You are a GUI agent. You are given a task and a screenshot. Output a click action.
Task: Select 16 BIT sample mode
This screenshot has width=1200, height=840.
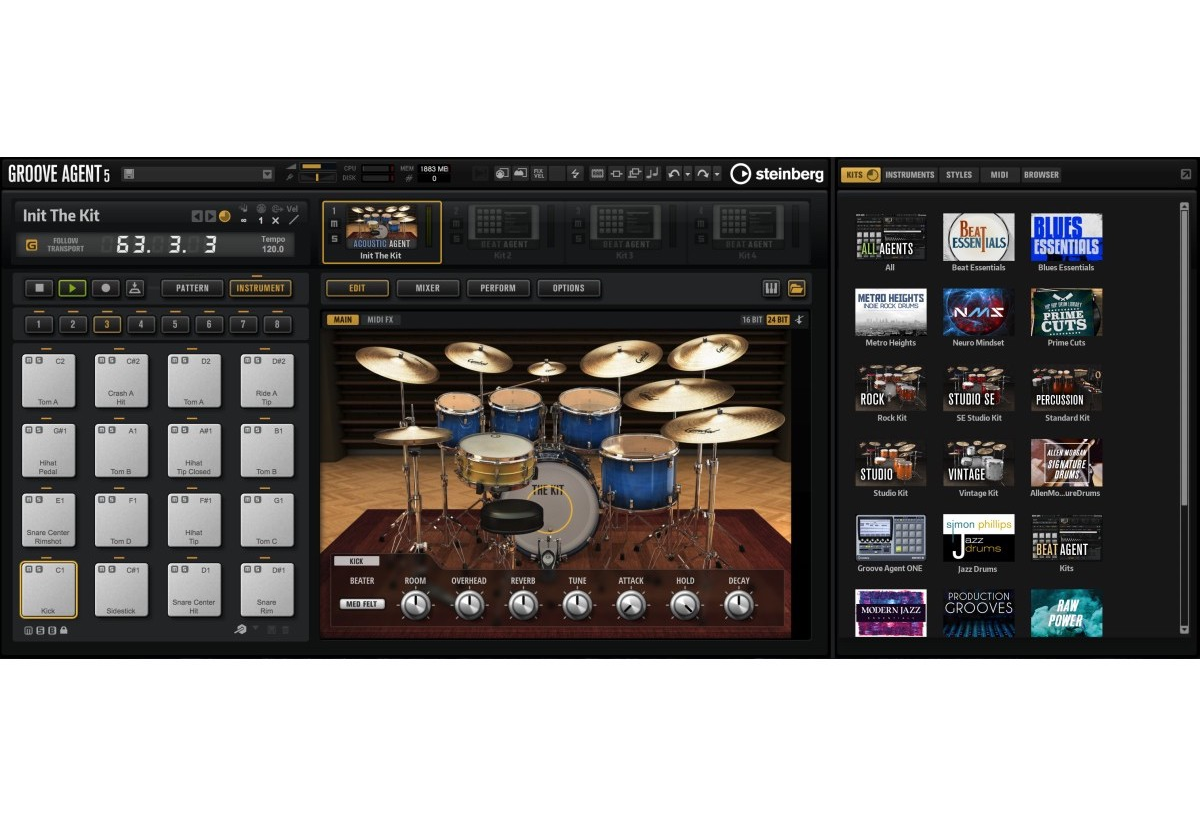(x=752, y=320)
